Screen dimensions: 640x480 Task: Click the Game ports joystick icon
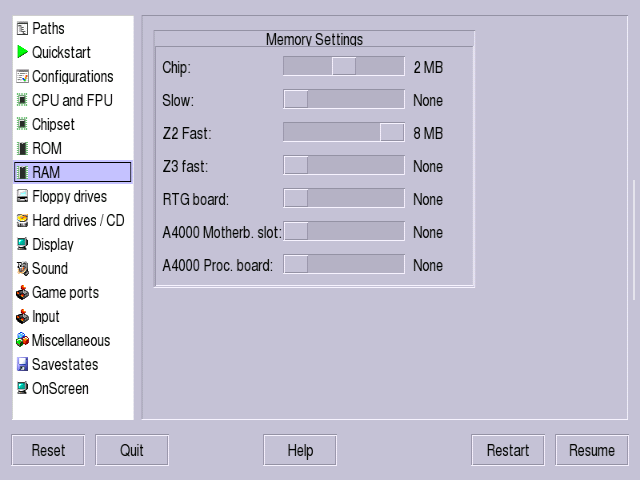pos(22,292)
